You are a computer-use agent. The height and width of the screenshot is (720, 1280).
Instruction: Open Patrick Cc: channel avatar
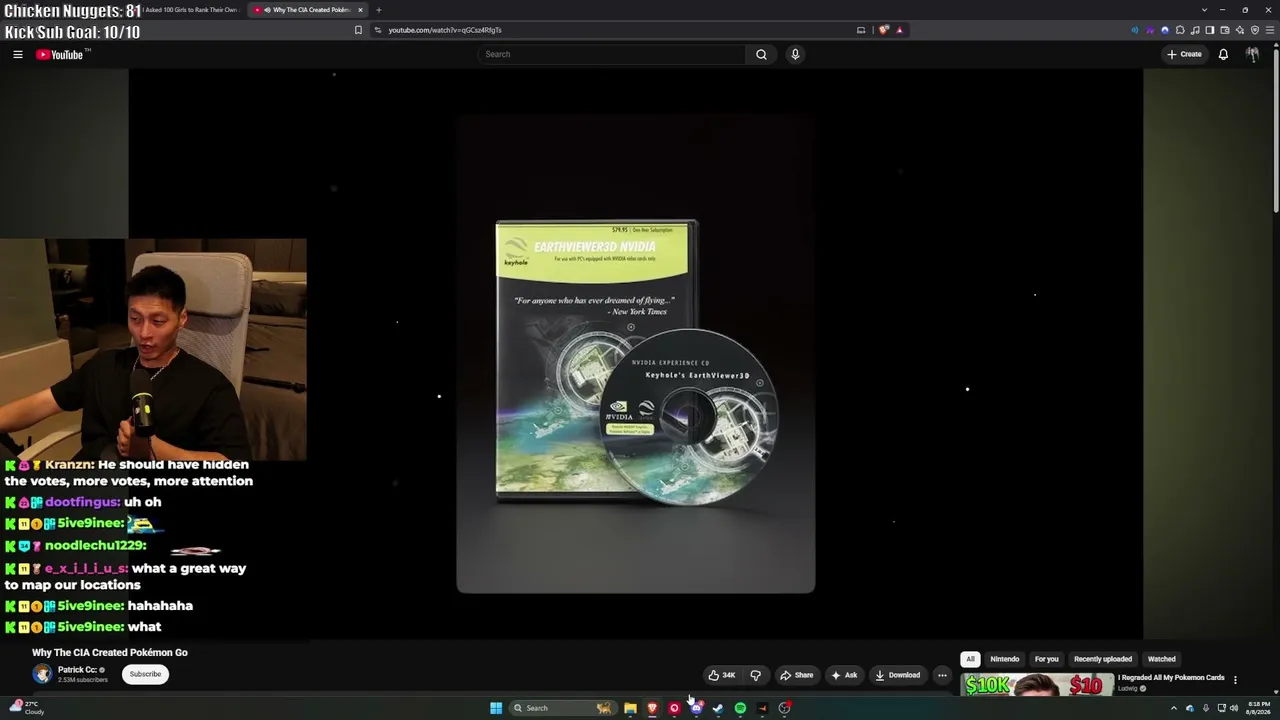pos(42,674)
